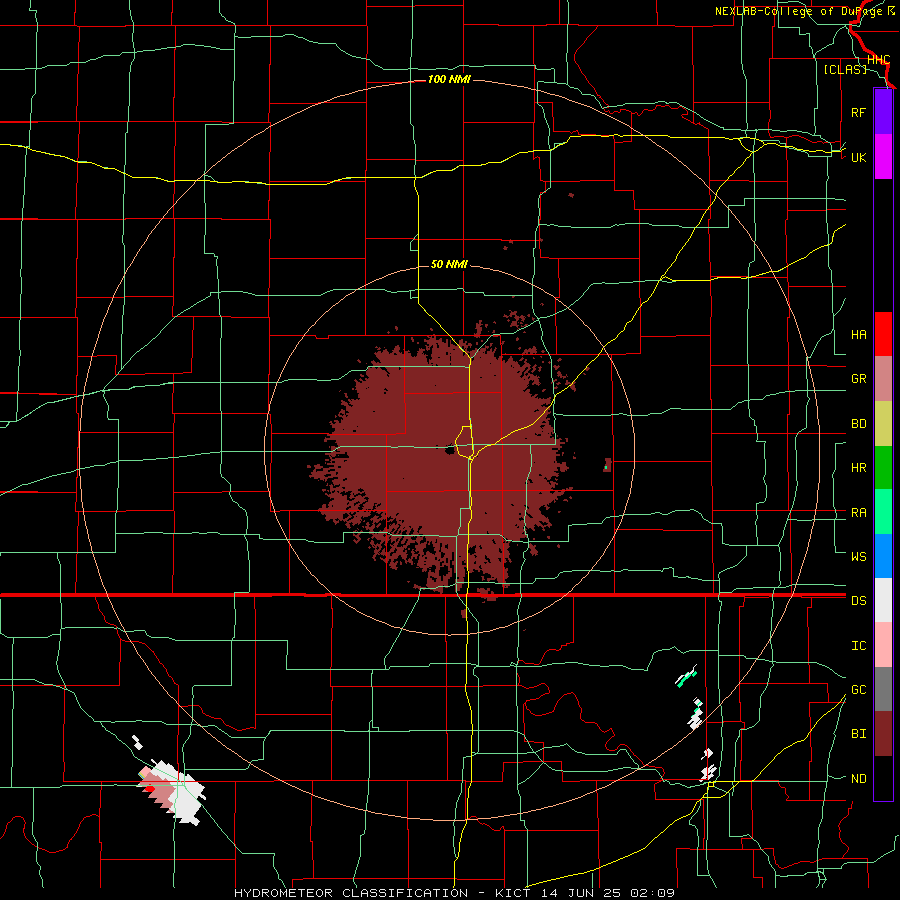This screenshot has width=900, height=900.
Task: Click the ND black legend swatch
Action: (883, 778)
